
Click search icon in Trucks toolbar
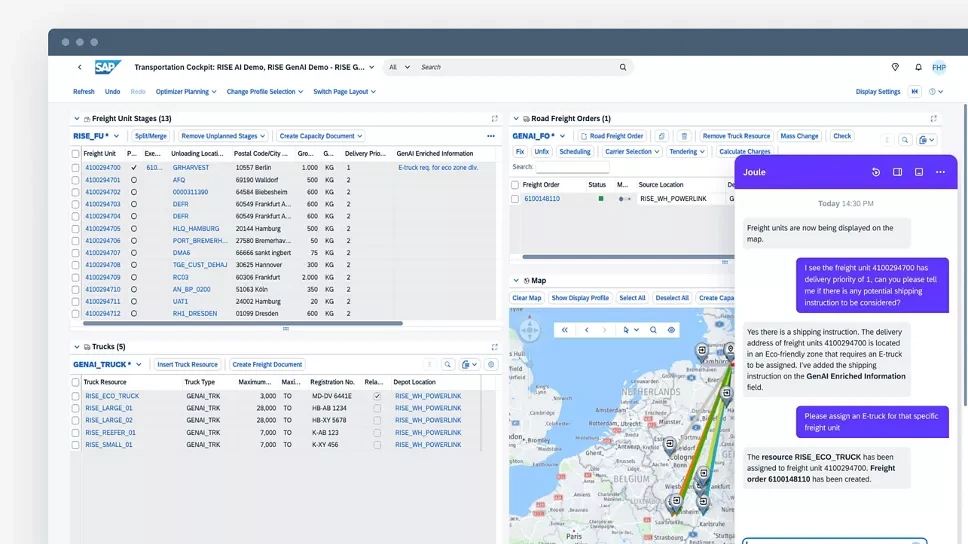(x=448, y=364)
